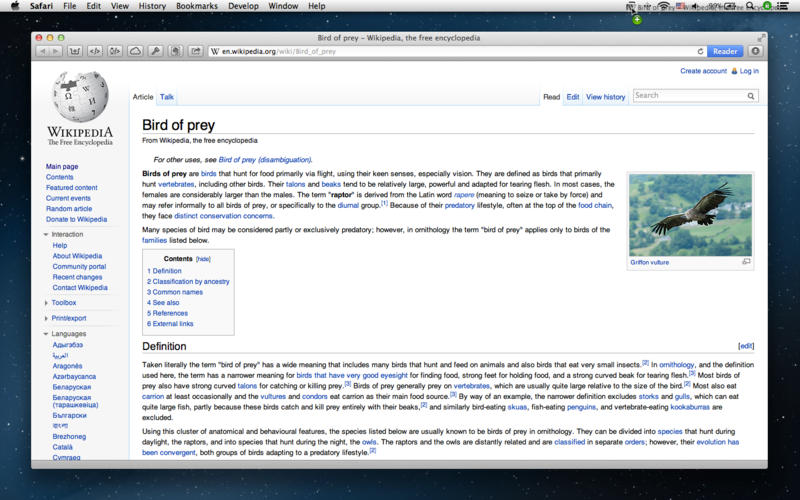Click the Wikipedia globe logo
This screenshot has width=800, height=500.
coord(81,97)
